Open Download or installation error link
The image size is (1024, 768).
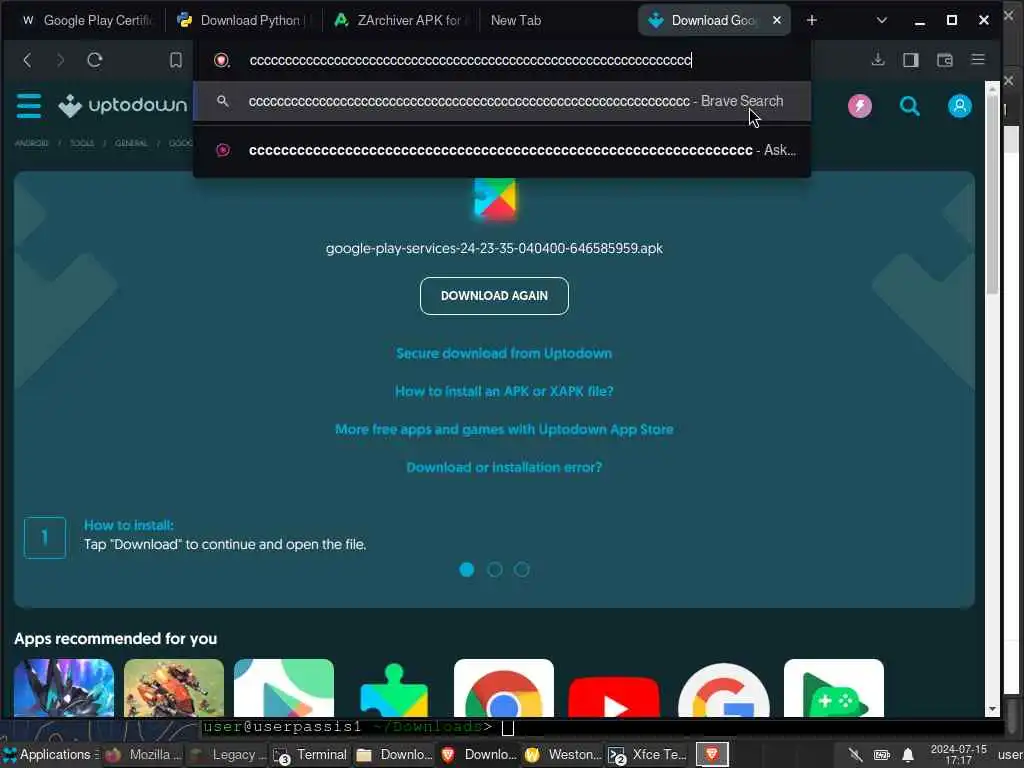(x=504, y=467)
